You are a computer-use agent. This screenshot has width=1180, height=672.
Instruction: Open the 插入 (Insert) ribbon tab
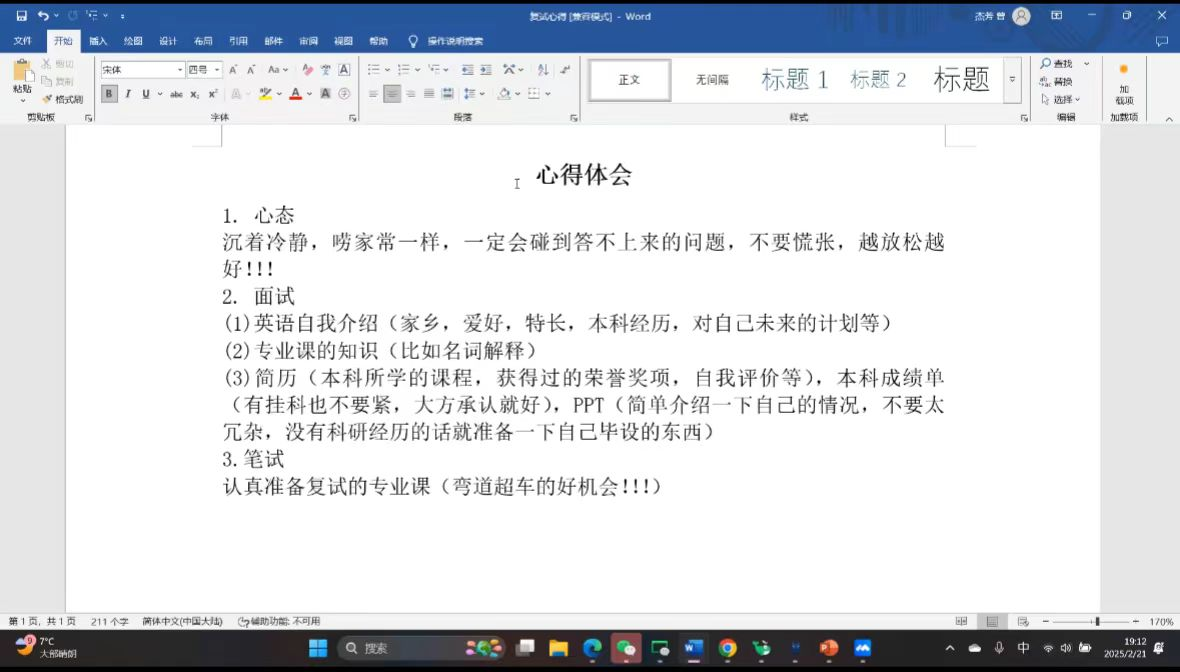98,41
